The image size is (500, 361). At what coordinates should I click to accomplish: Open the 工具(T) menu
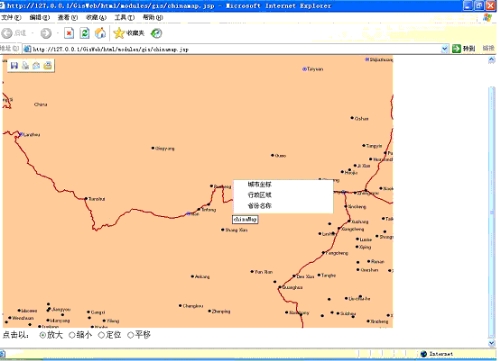tap(124, 17)
